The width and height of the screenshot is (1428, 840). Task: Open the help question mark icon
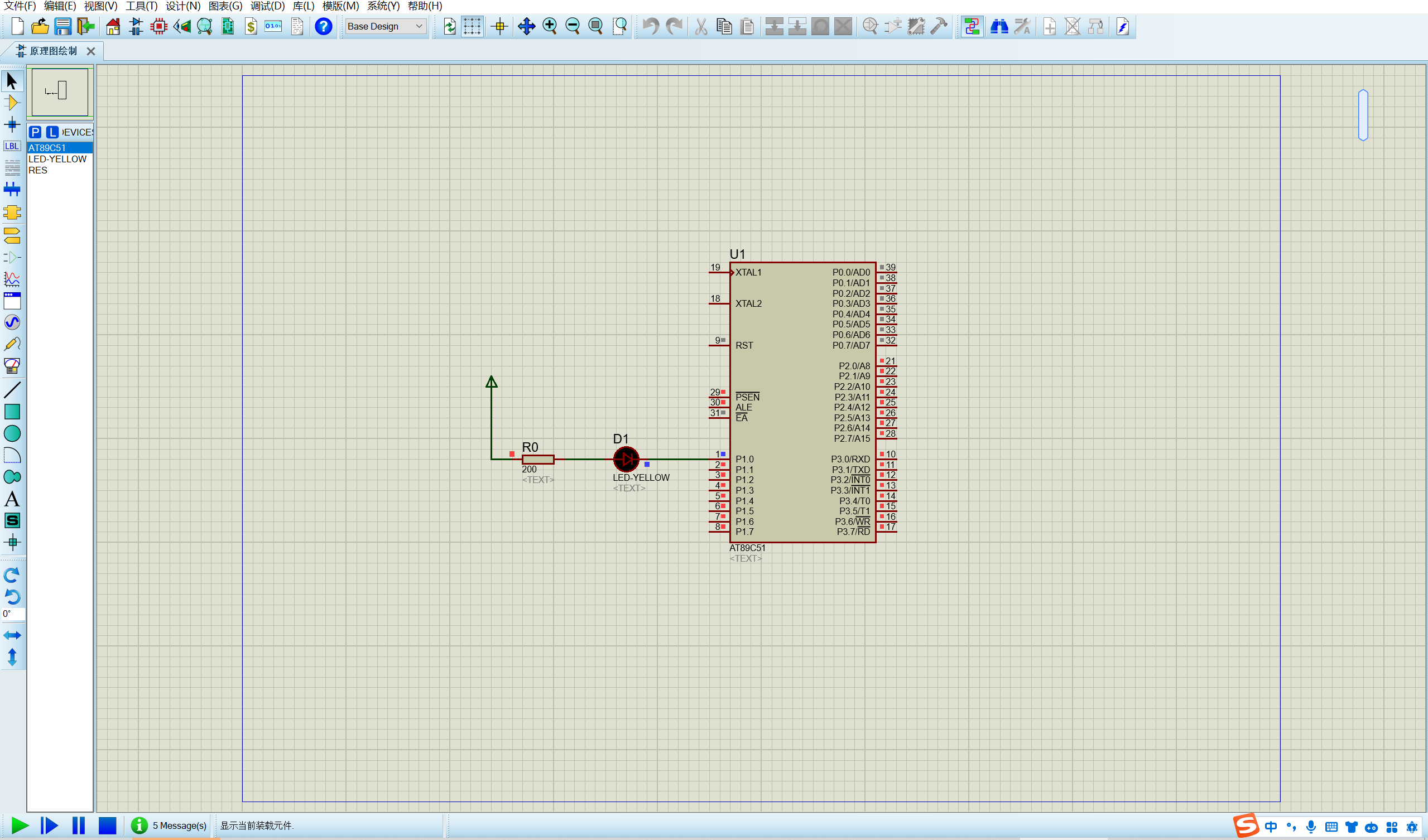pos(324,26)
